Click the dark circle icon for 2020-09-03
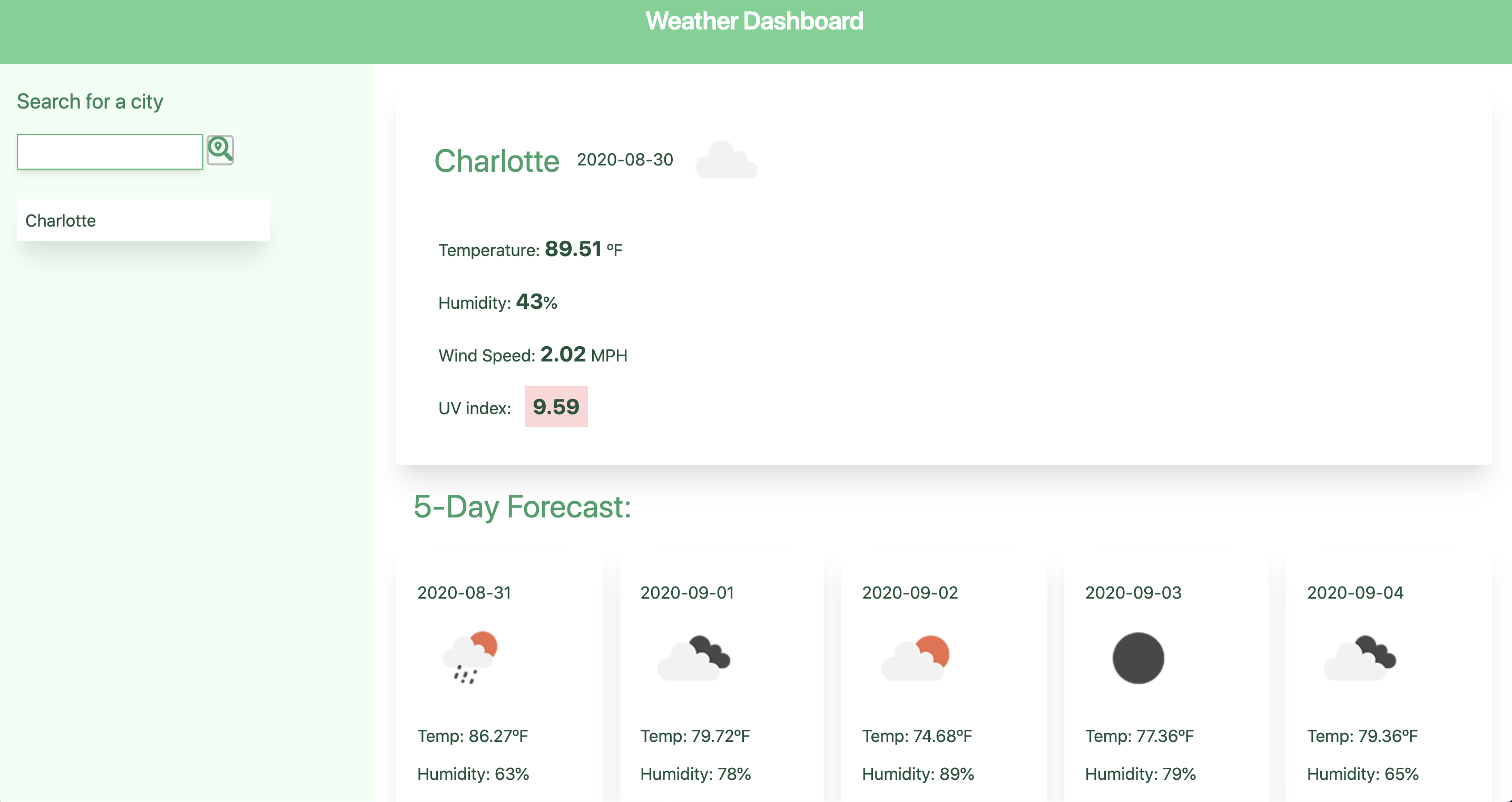1512x802 pixels. 1139,658
